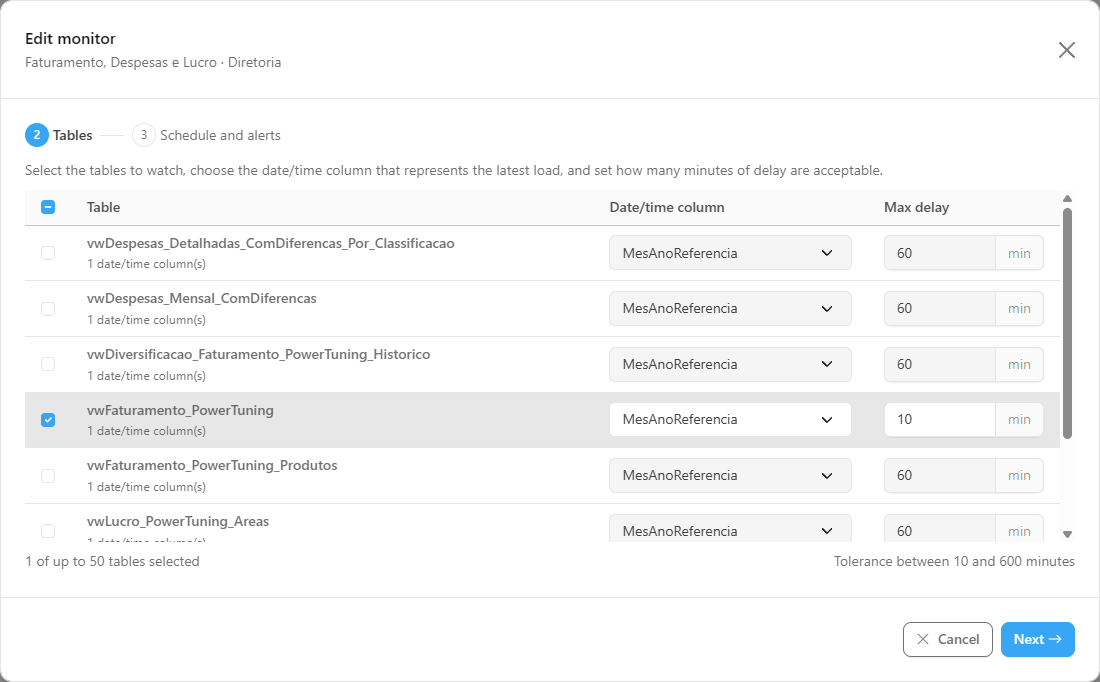Close the Edit monitor dialog with X

point(1066,50)
